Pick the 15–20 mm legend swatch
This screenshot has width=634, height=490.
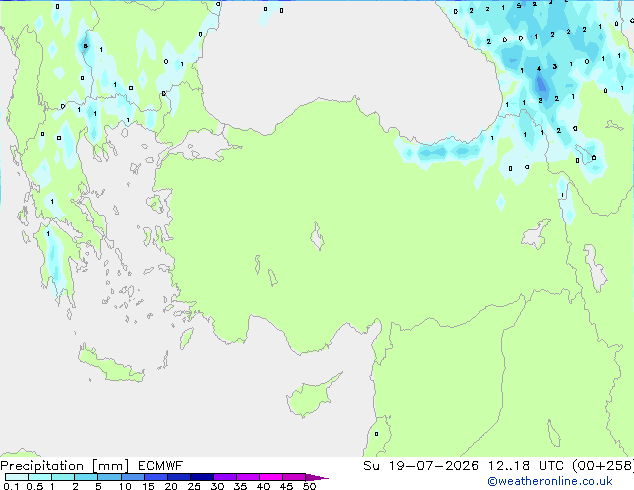tap(155, 477)
